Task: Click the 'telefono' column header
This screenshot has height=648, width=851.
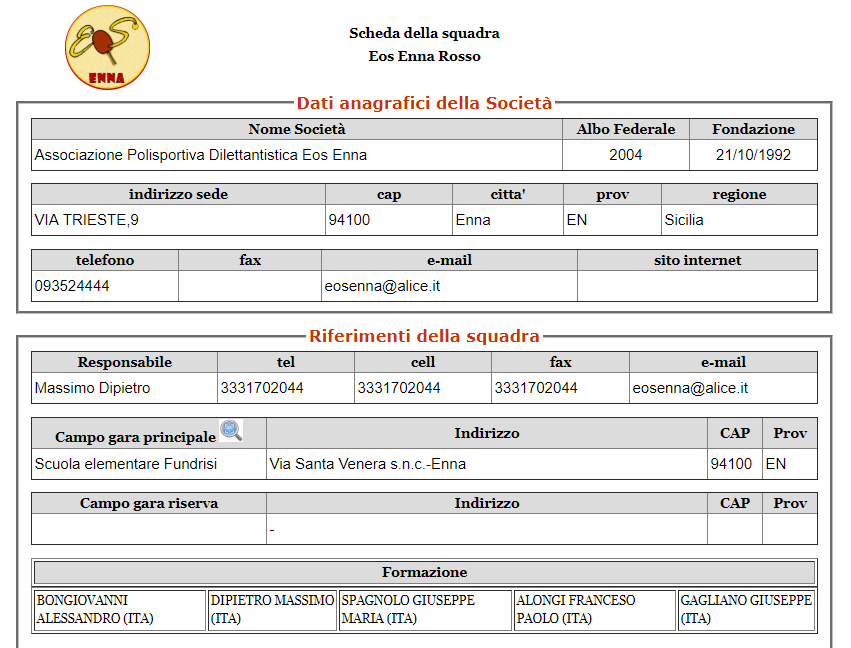Action: (x=105, y=261)
